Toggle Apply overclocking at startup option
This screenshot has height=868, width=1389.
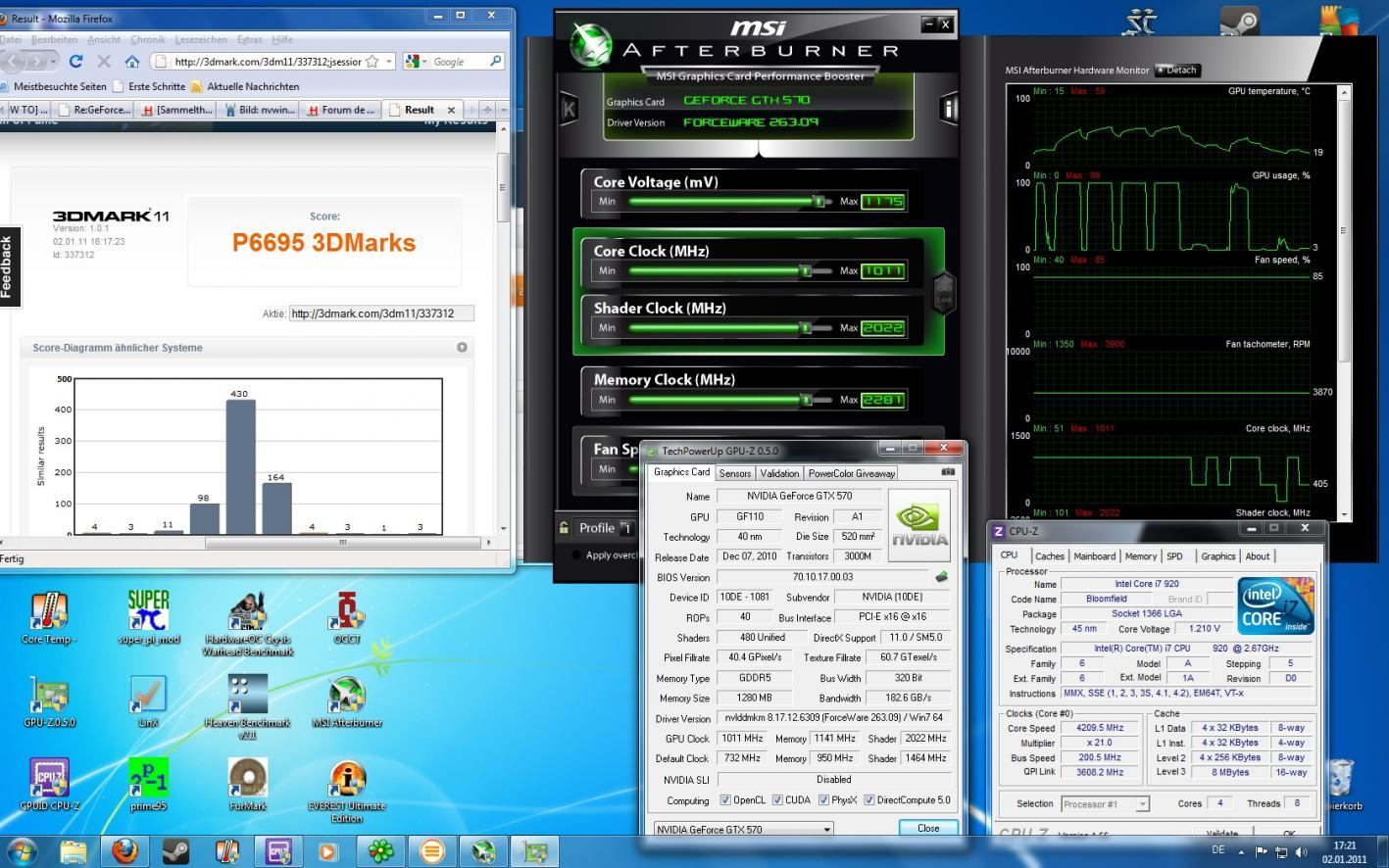coord(576,555)
